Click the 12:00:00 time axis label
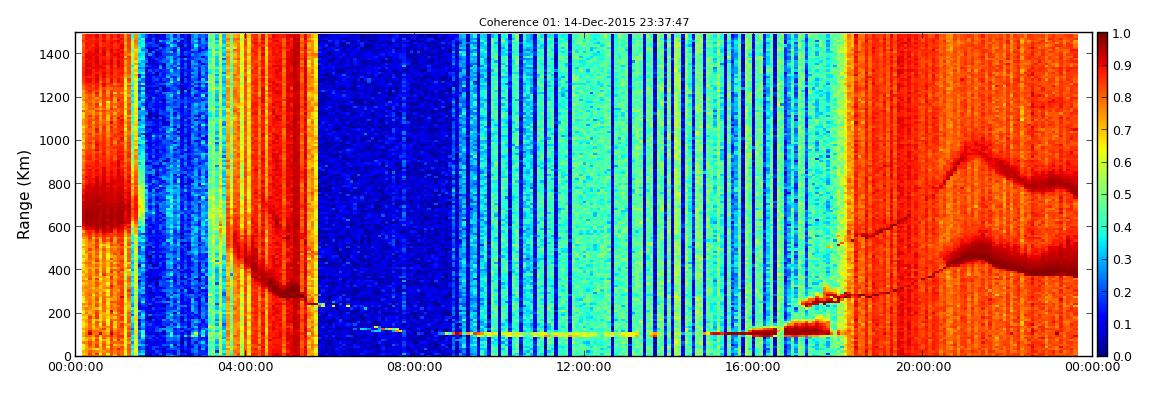1150x407 pixels. (x=583, y=368)
